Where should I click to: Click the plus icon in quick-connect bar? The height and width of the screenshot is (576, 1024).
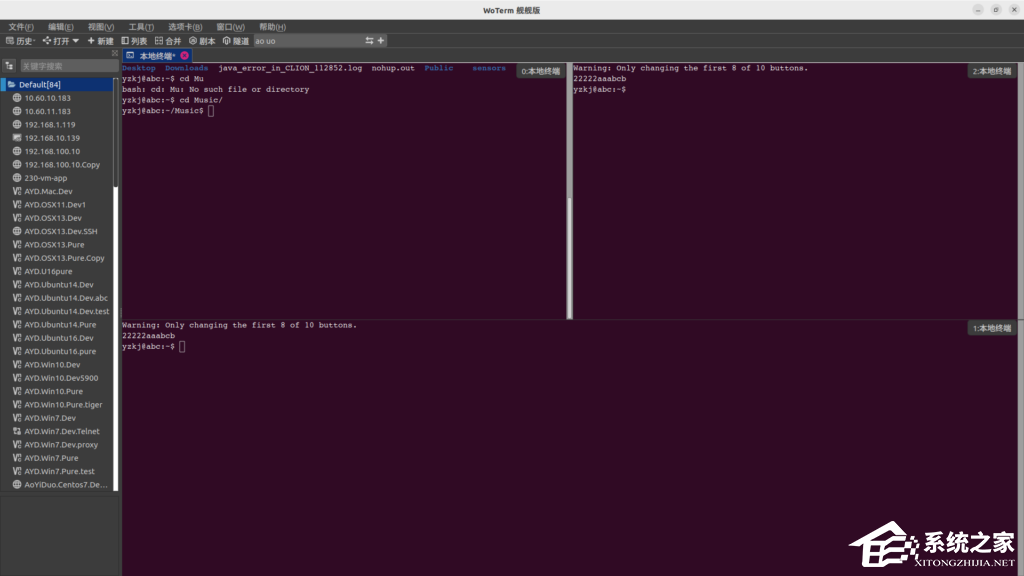pyautogui.click(x=381, y=40)
